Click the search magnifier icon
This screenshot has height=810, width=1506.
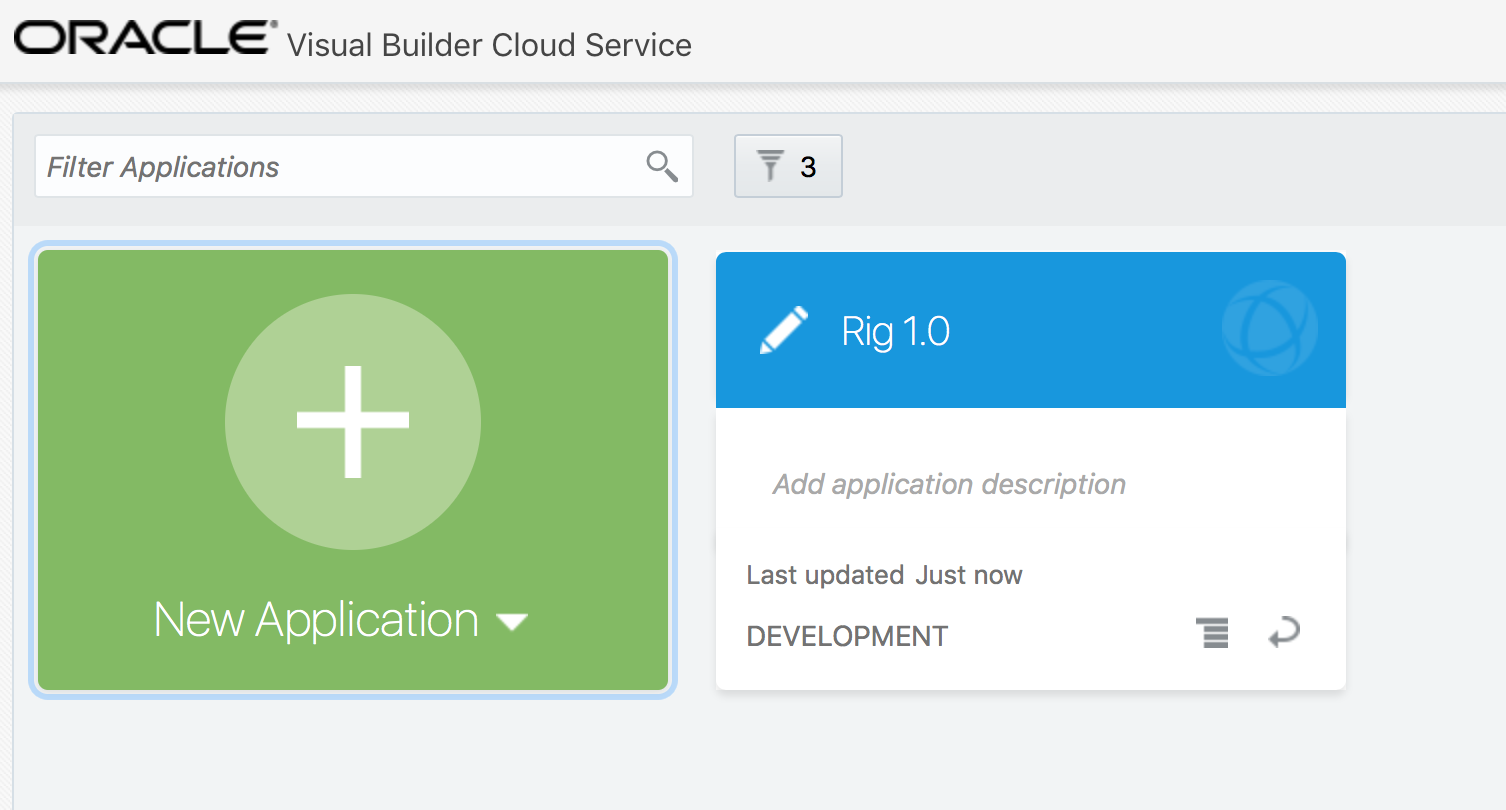tap(662, 166)
